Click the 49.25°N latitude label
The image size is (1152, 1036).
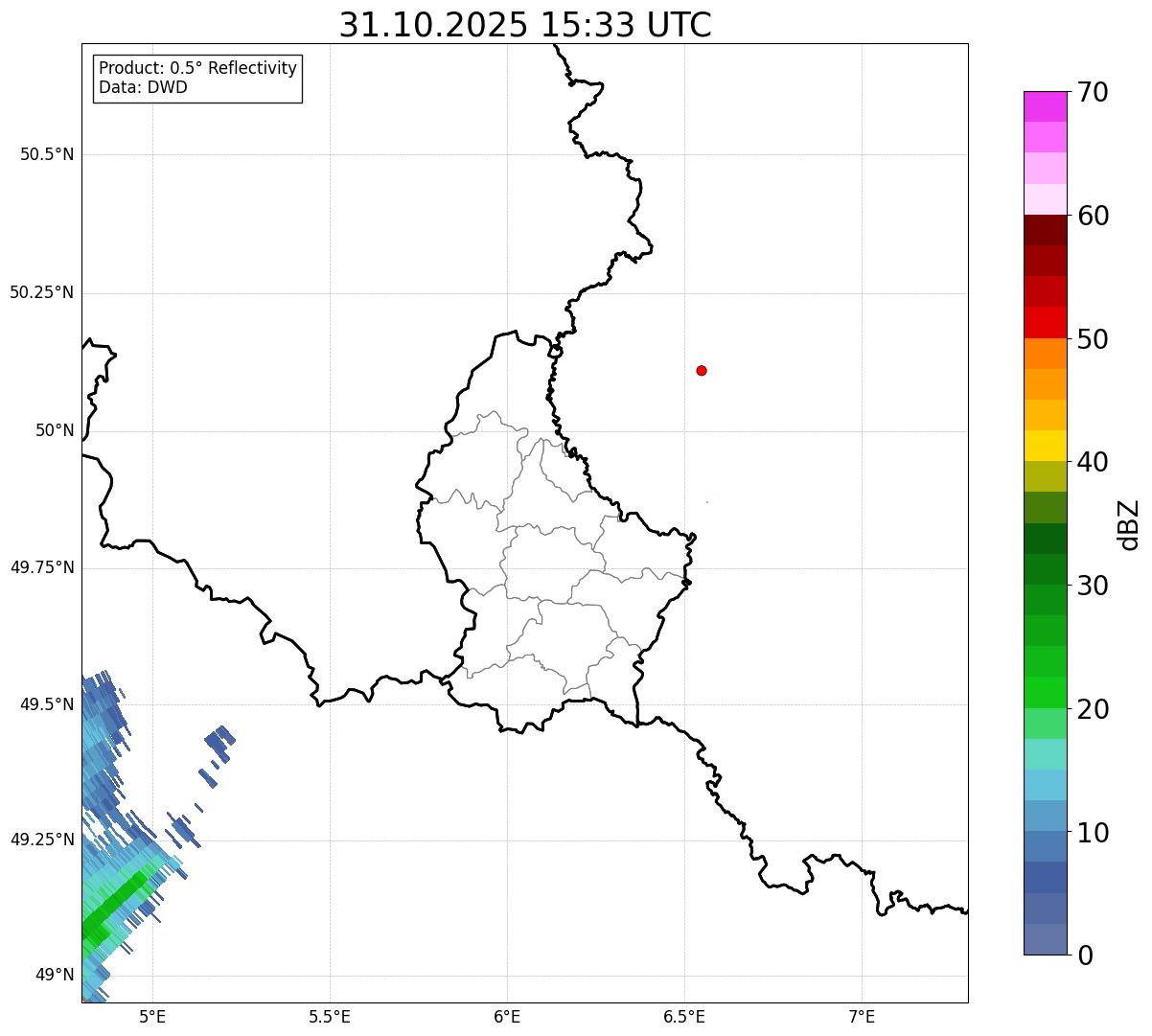[42, 840]
